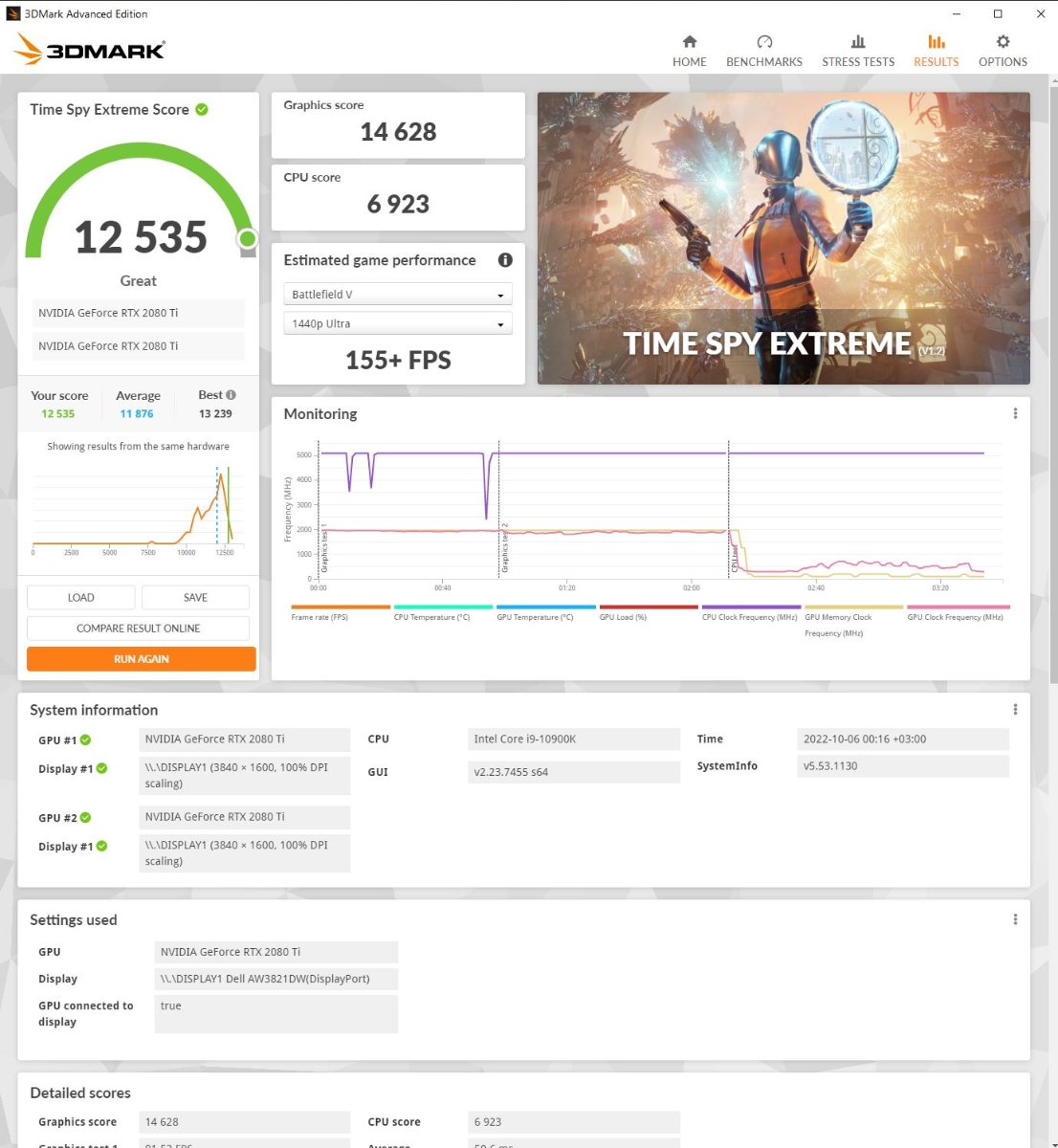Click the Results orange bars icon

pos(937,42)
